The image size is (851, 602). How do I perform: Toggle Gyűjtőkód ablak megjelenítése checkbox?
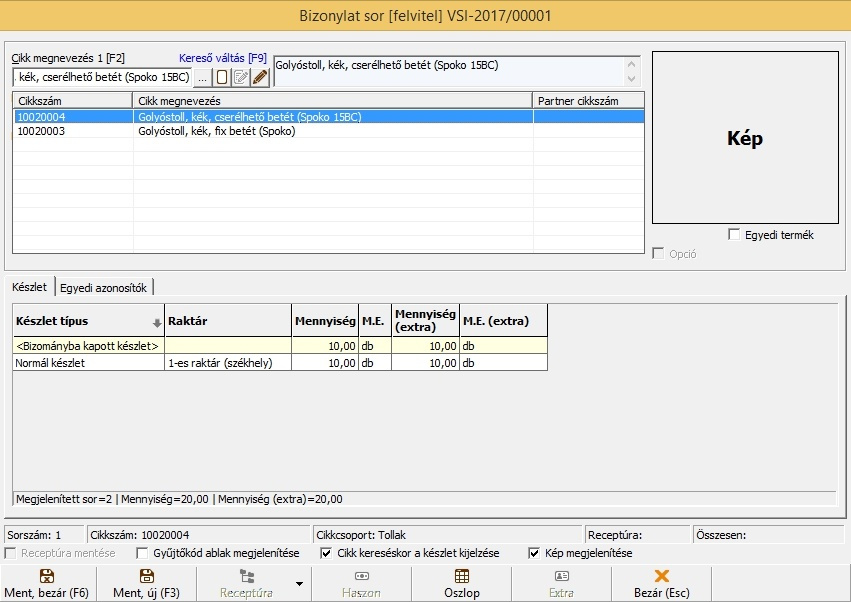click(x=141, y=553)
